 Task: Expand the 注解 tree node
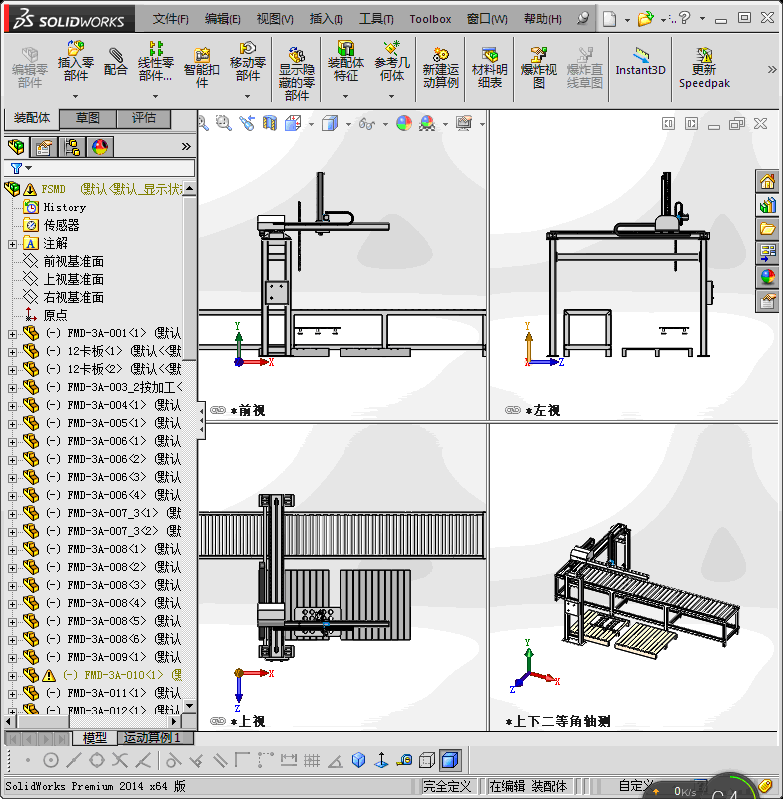12,245
